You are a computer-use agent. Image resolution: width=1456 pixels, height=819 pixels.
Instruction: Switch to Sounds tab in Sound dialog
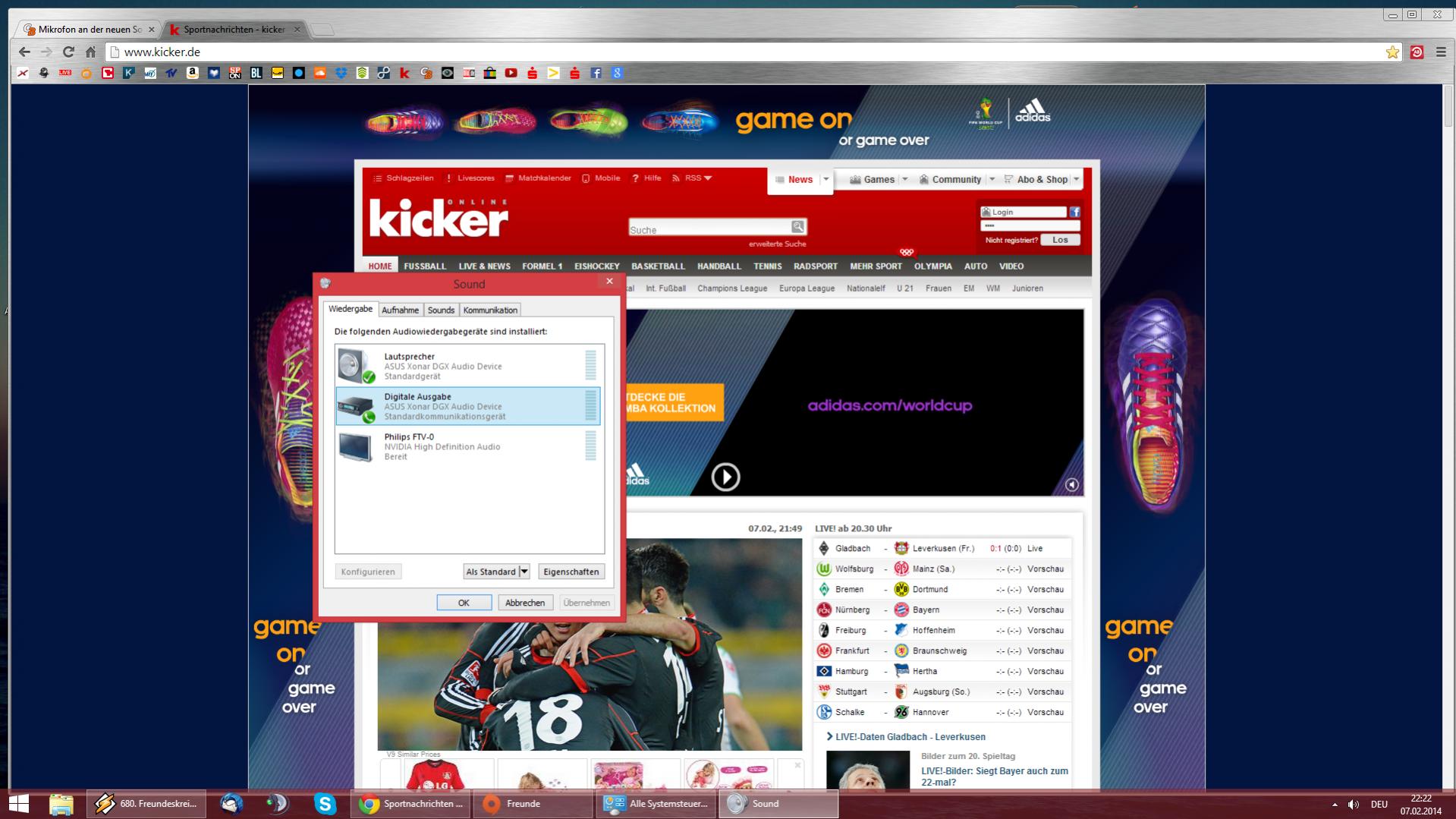[x=441, y=310]
